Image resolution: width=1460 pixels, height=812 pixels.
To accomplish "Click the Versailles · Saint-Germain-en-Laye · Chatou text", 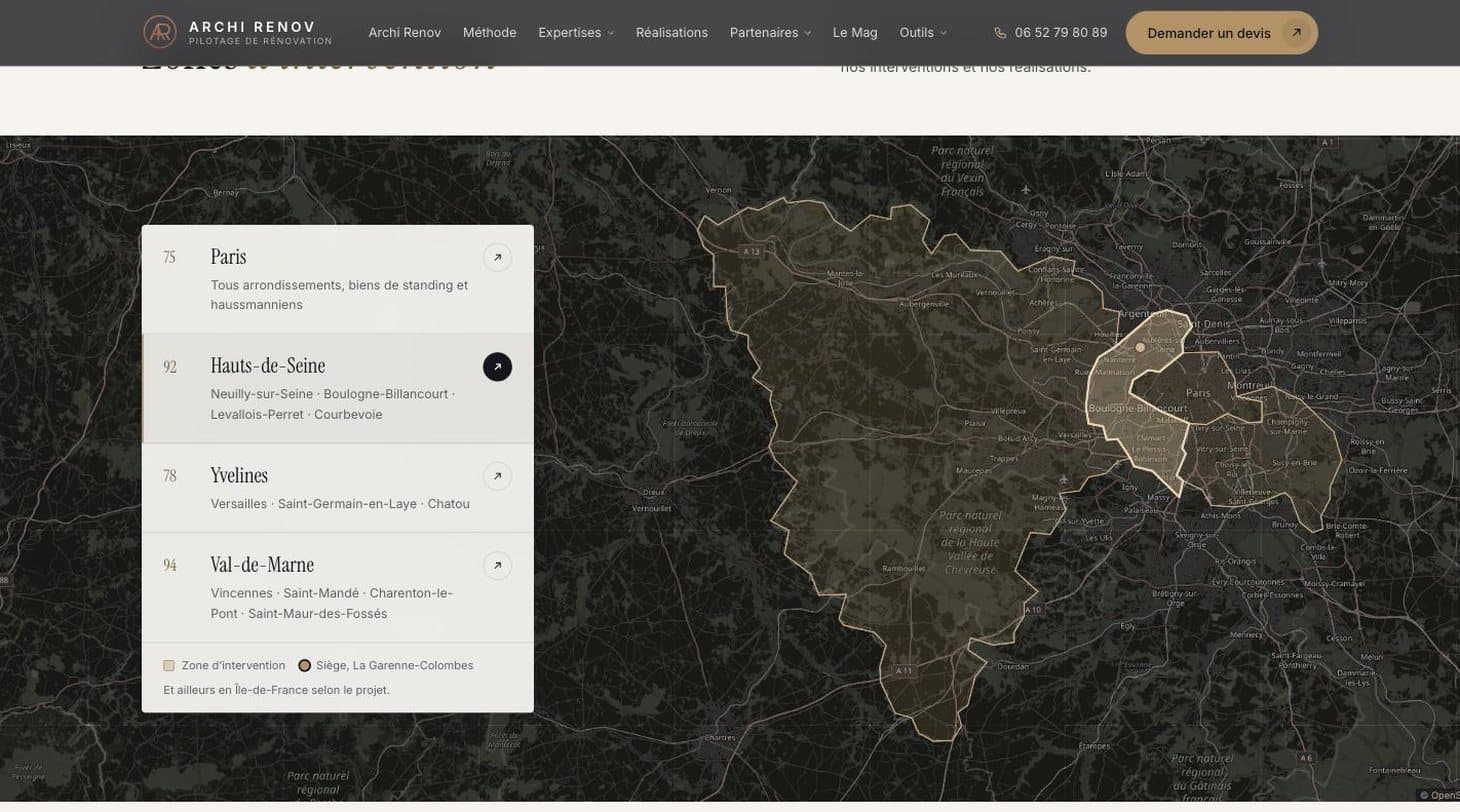I will click(340, 504).
